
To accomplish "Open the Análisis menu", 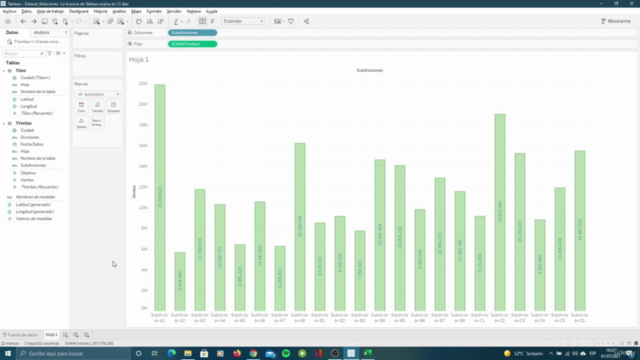I will coord(119,11).
